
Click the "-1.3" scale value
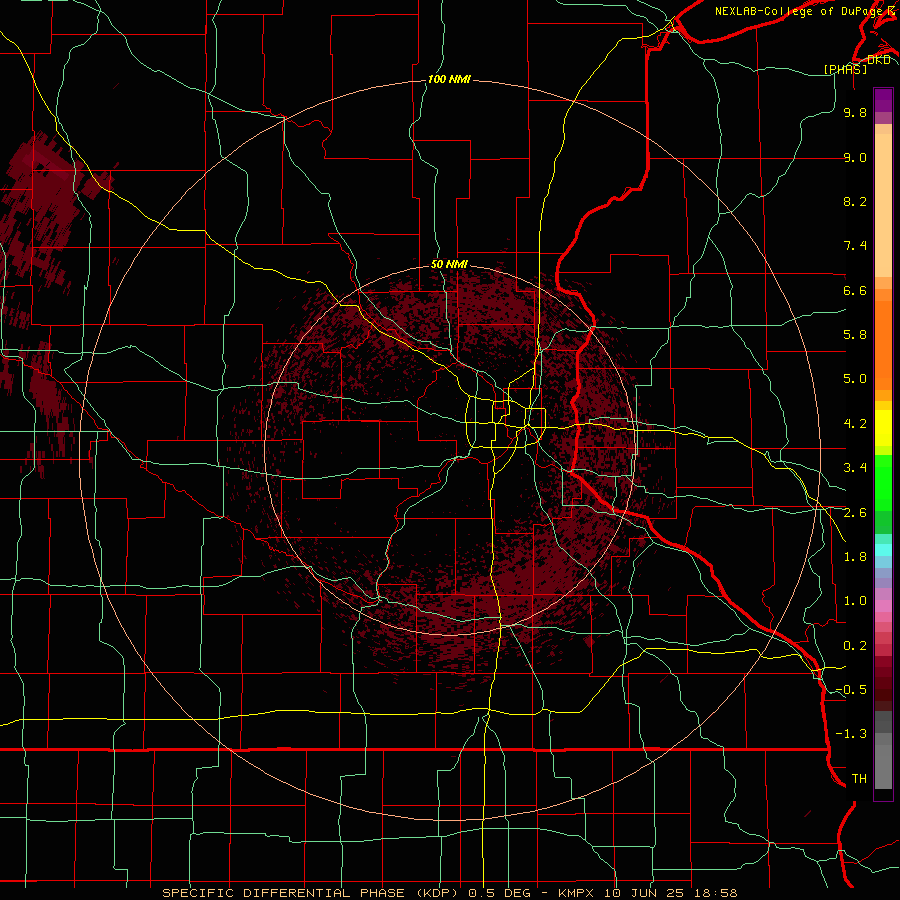tap(851, 734)
